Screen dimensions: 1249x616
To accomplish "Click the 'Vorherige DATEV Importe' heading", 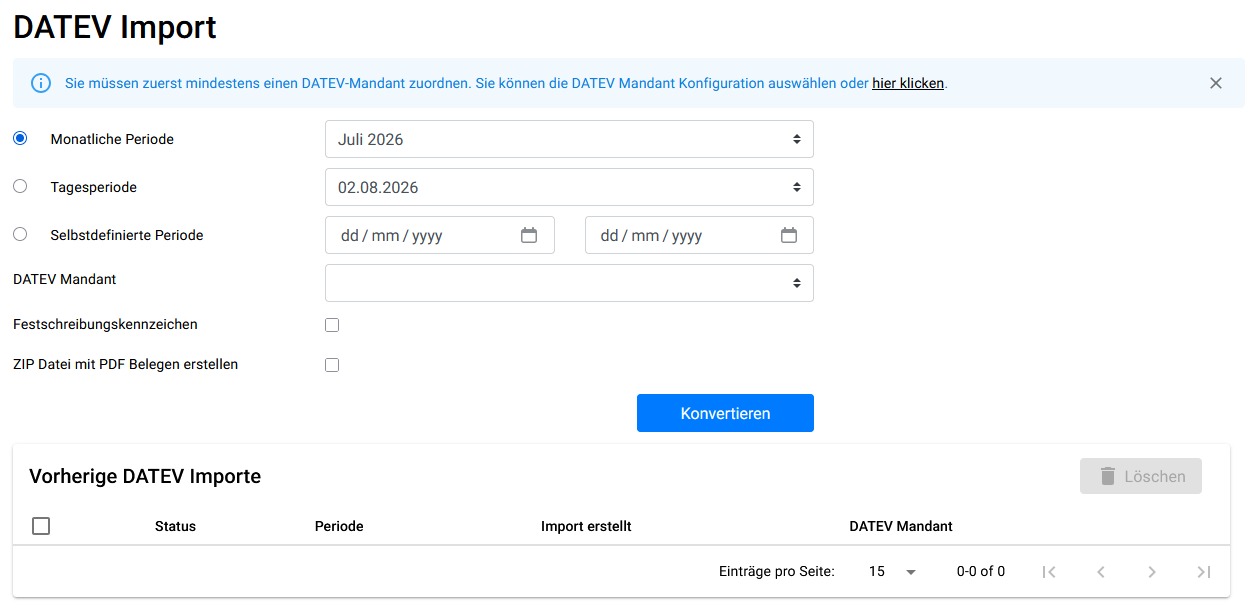I will tap(145, 476).
